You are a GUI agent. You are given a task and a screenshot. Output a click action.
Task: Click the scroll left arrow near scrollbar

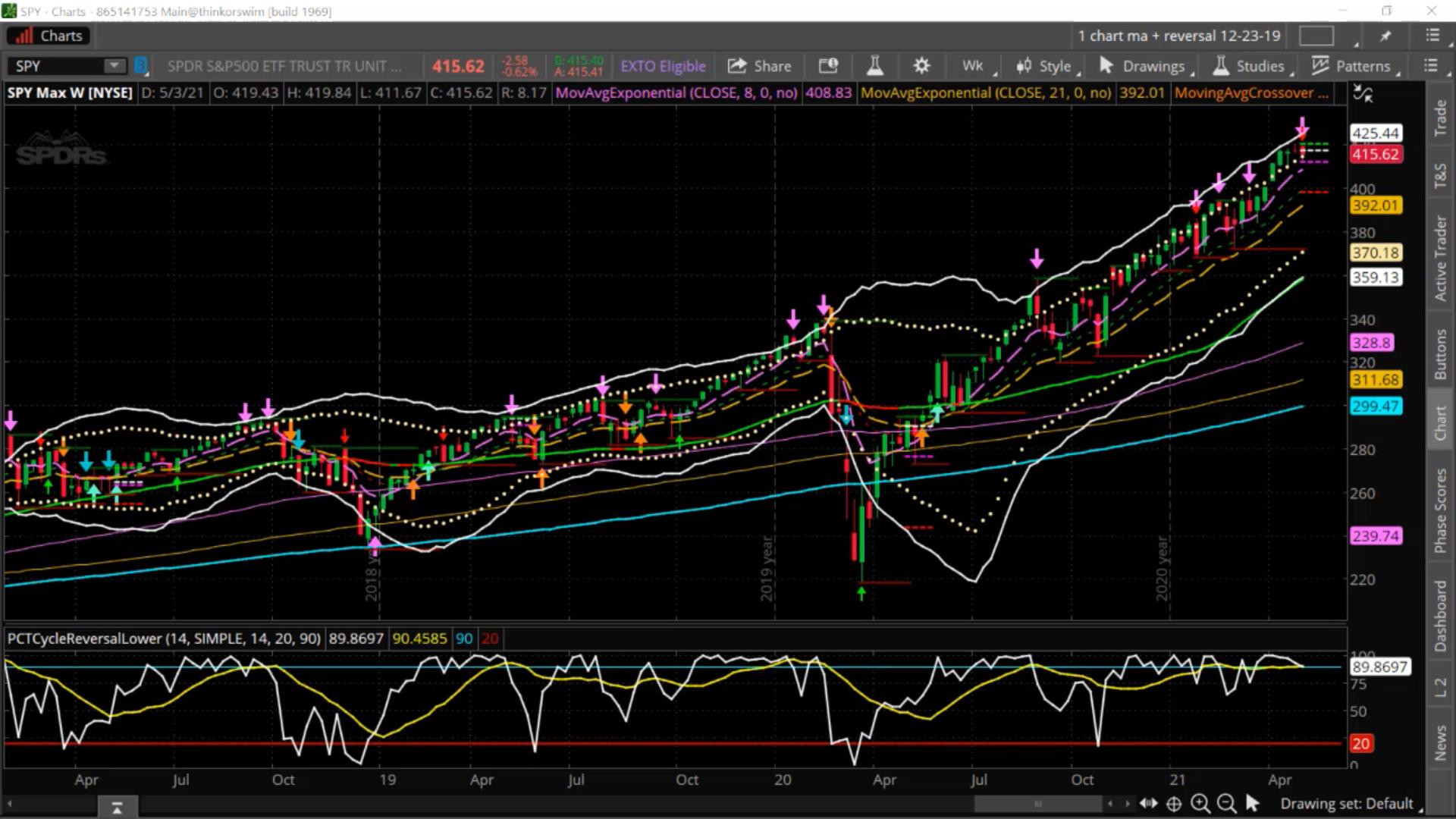[1111, 803]
